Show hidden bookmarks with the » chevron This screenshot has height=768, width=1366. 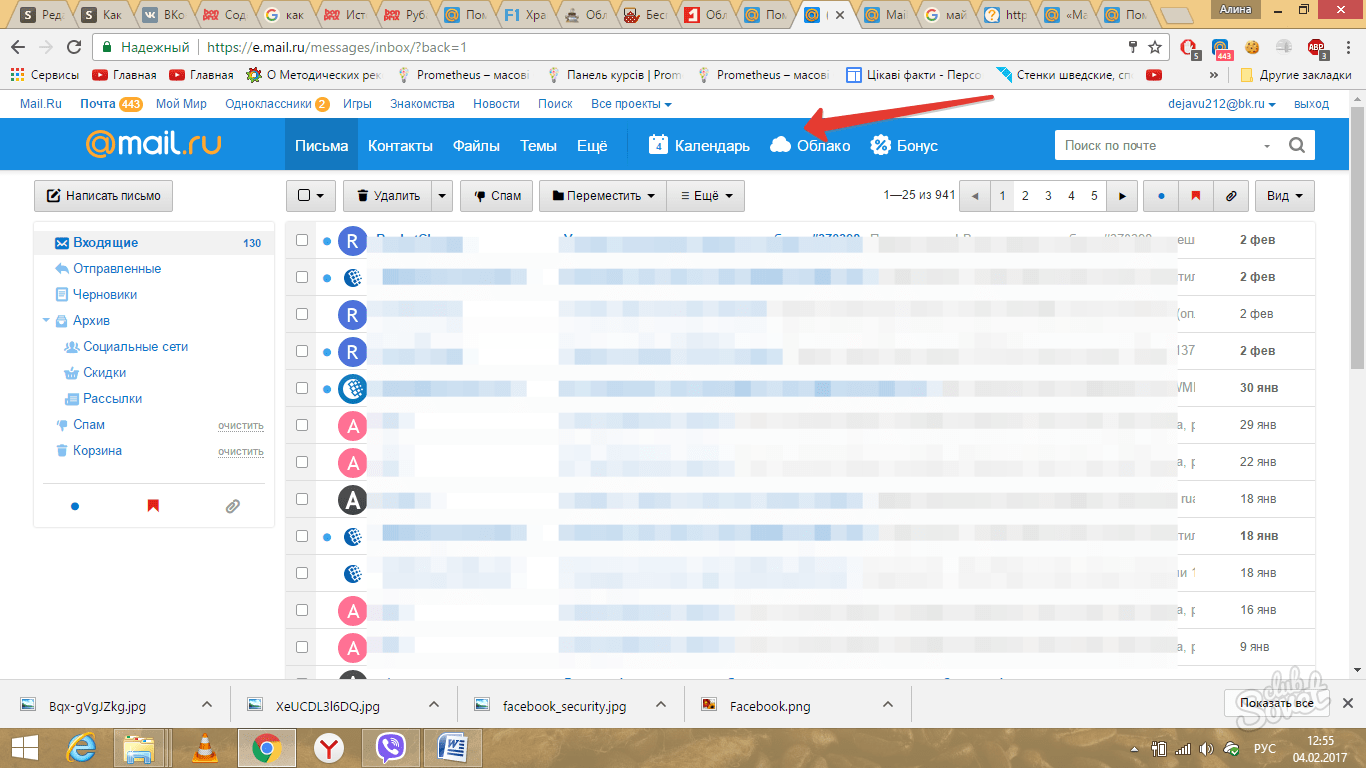pos(1214,75)
